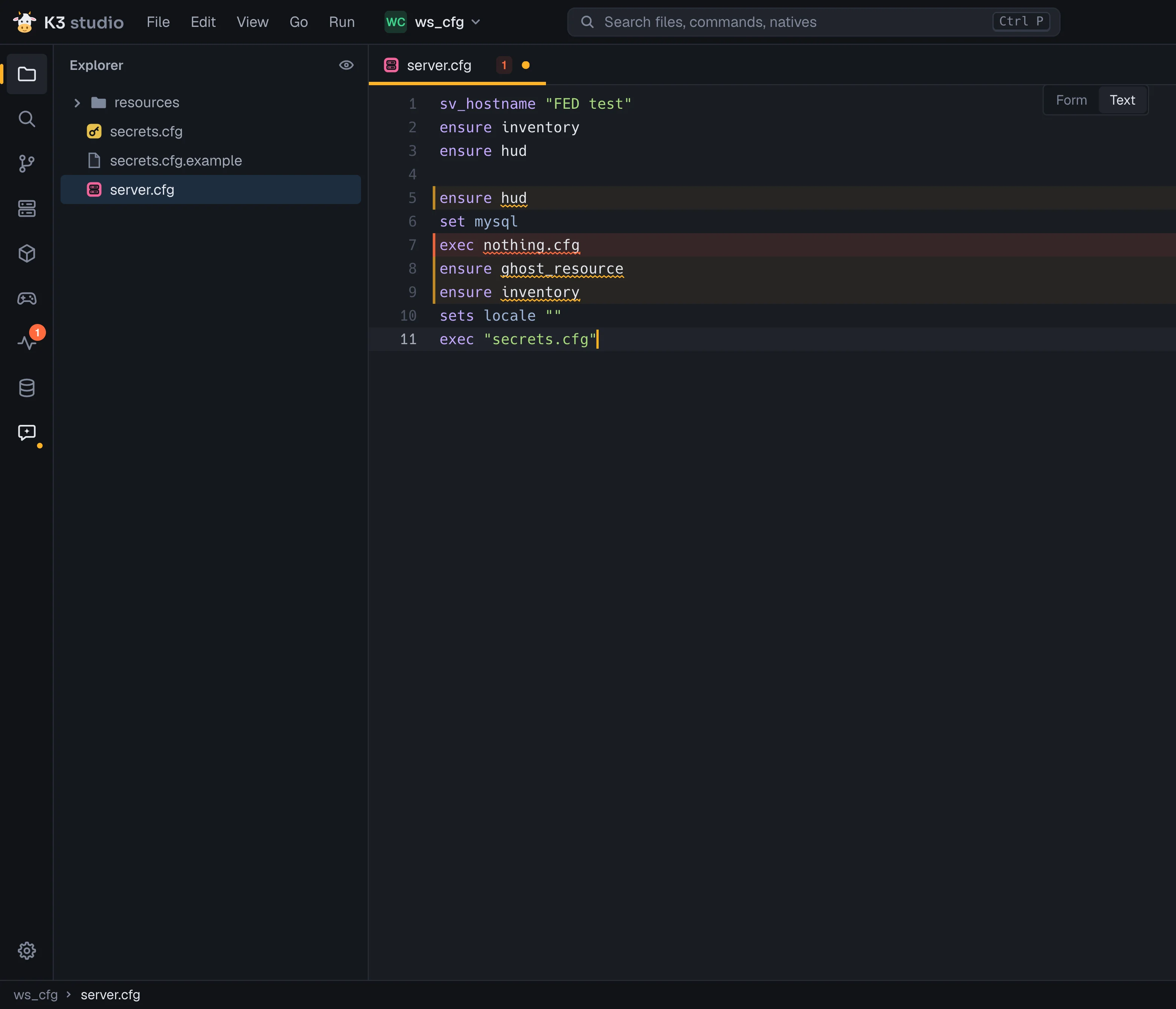Viewport: 1176px width, 1009px height.
Task: Open the Edit menu
Action: (203, 22)
